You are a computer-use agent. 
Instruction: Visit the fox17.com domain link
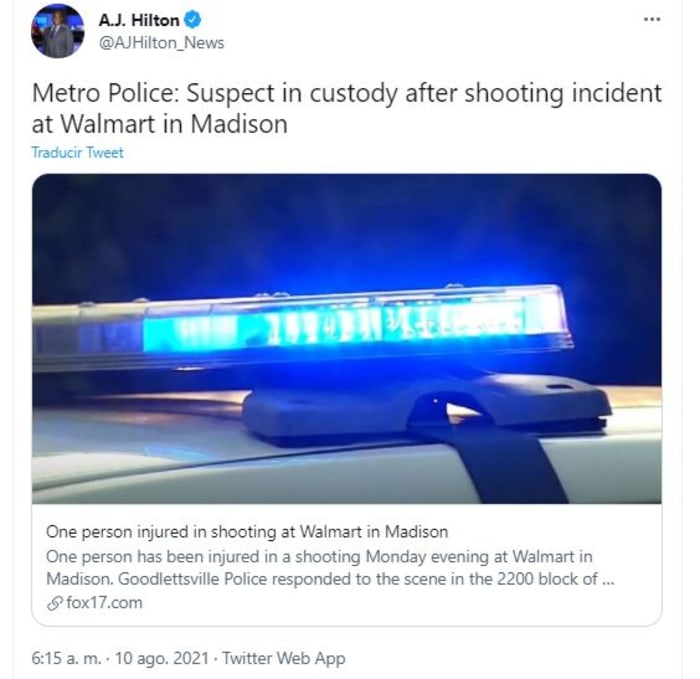point(104,603)
